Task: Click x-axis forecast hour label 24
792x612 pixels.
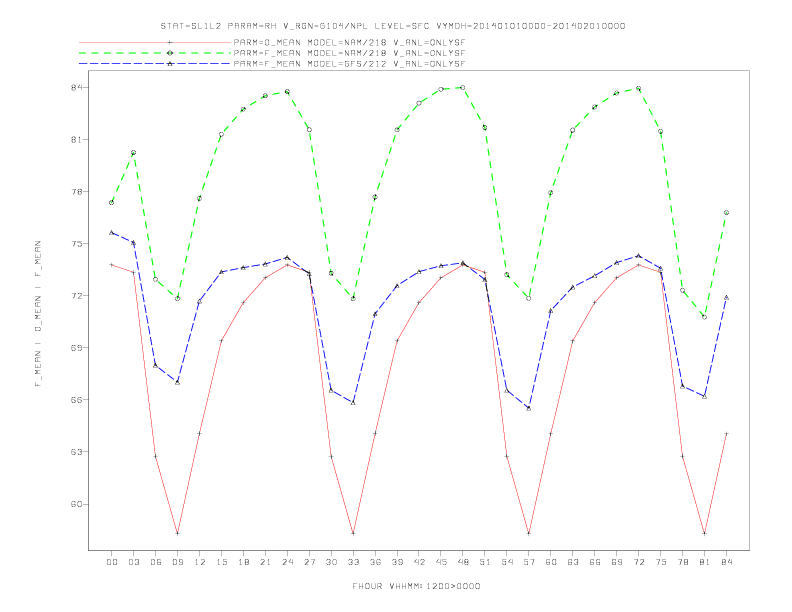Action: click(287, 562)
